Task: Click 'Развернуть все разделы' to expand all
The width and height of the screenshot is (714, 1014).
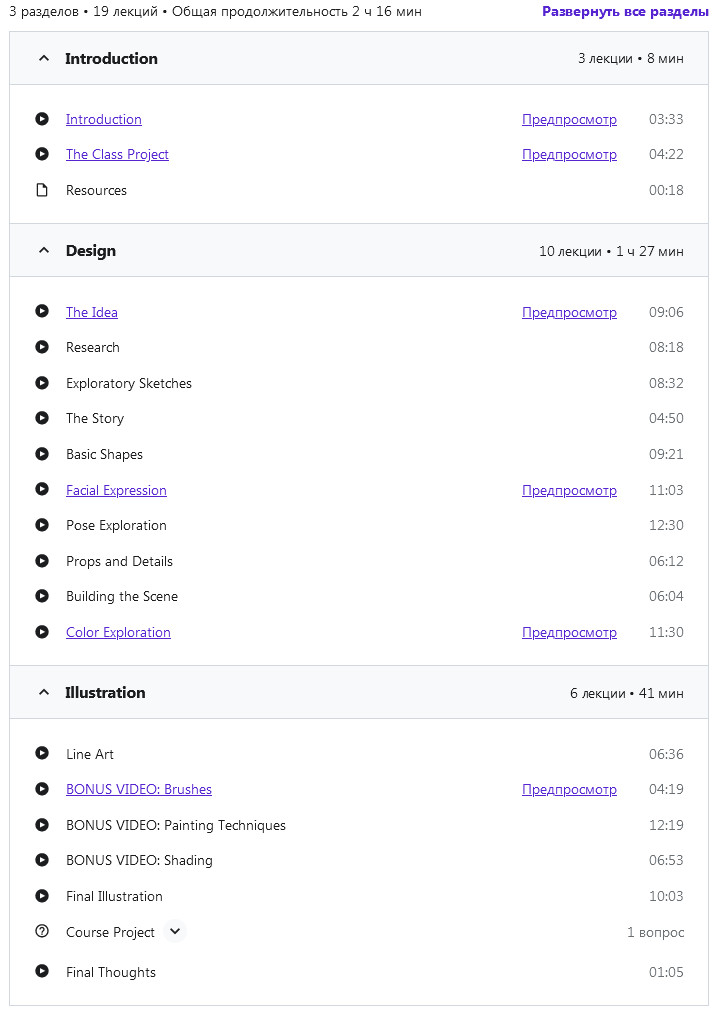Action: 625,12
